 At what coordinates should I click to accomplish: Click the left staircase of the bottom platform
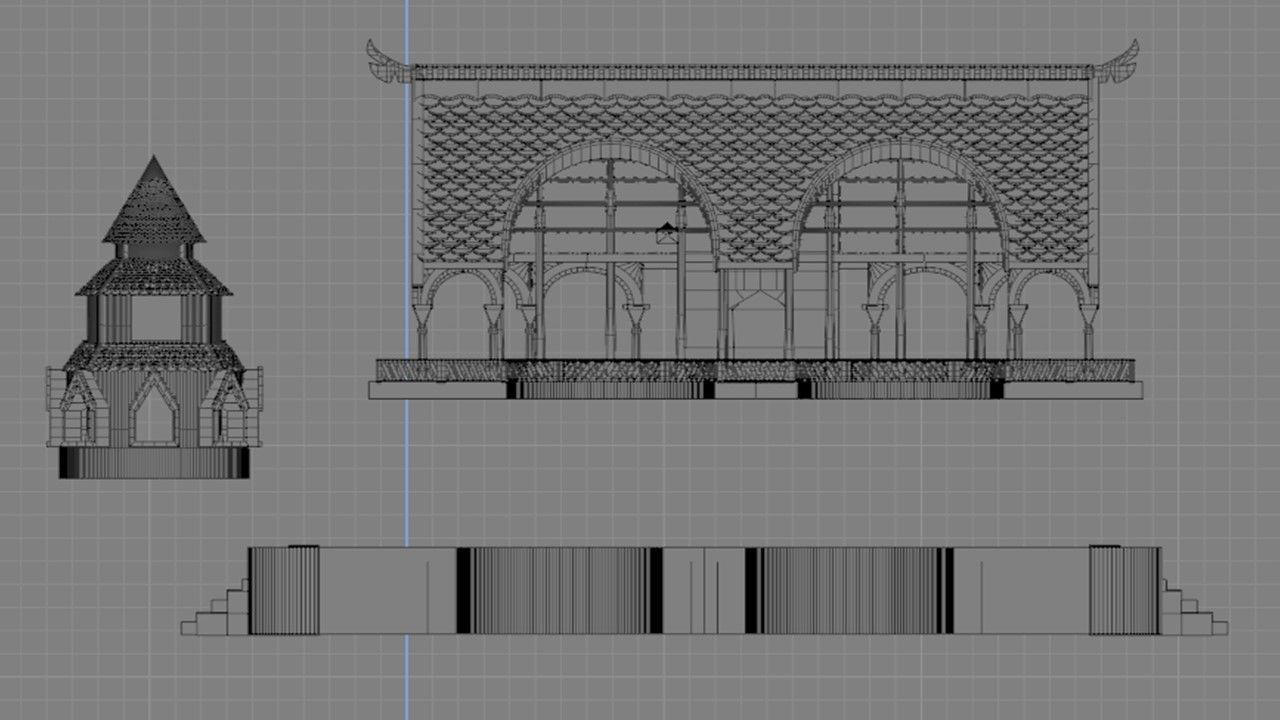pos(215,607)
